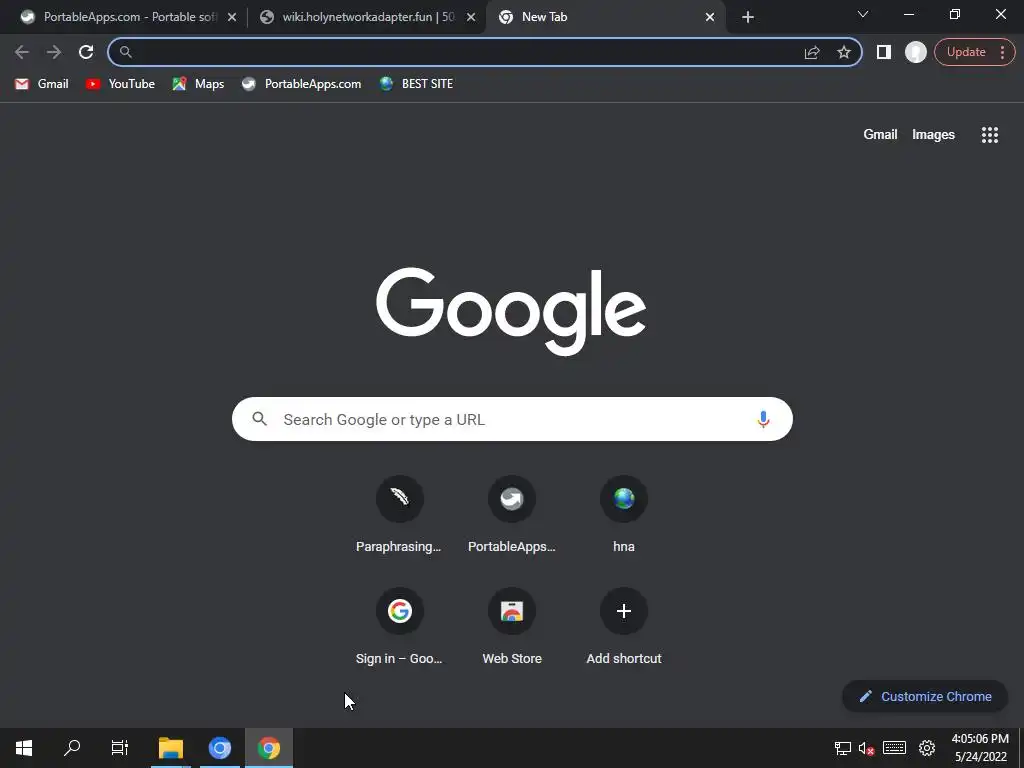Viewport: 1024px width, 768px height.
Task: Click the Update button
Action: [x=966, y=52]
